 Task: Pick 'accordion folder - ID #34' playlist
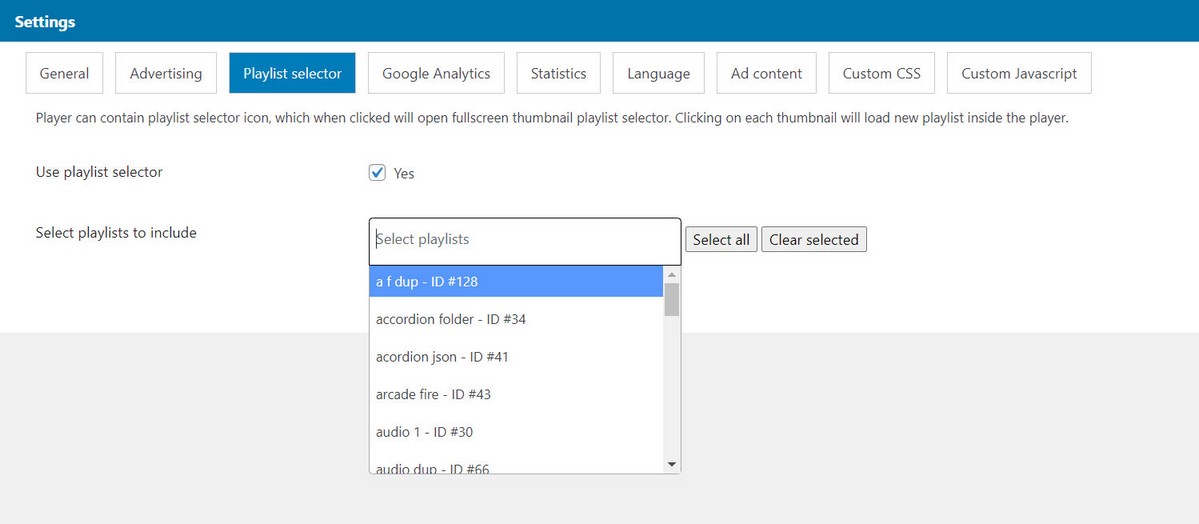516,320
